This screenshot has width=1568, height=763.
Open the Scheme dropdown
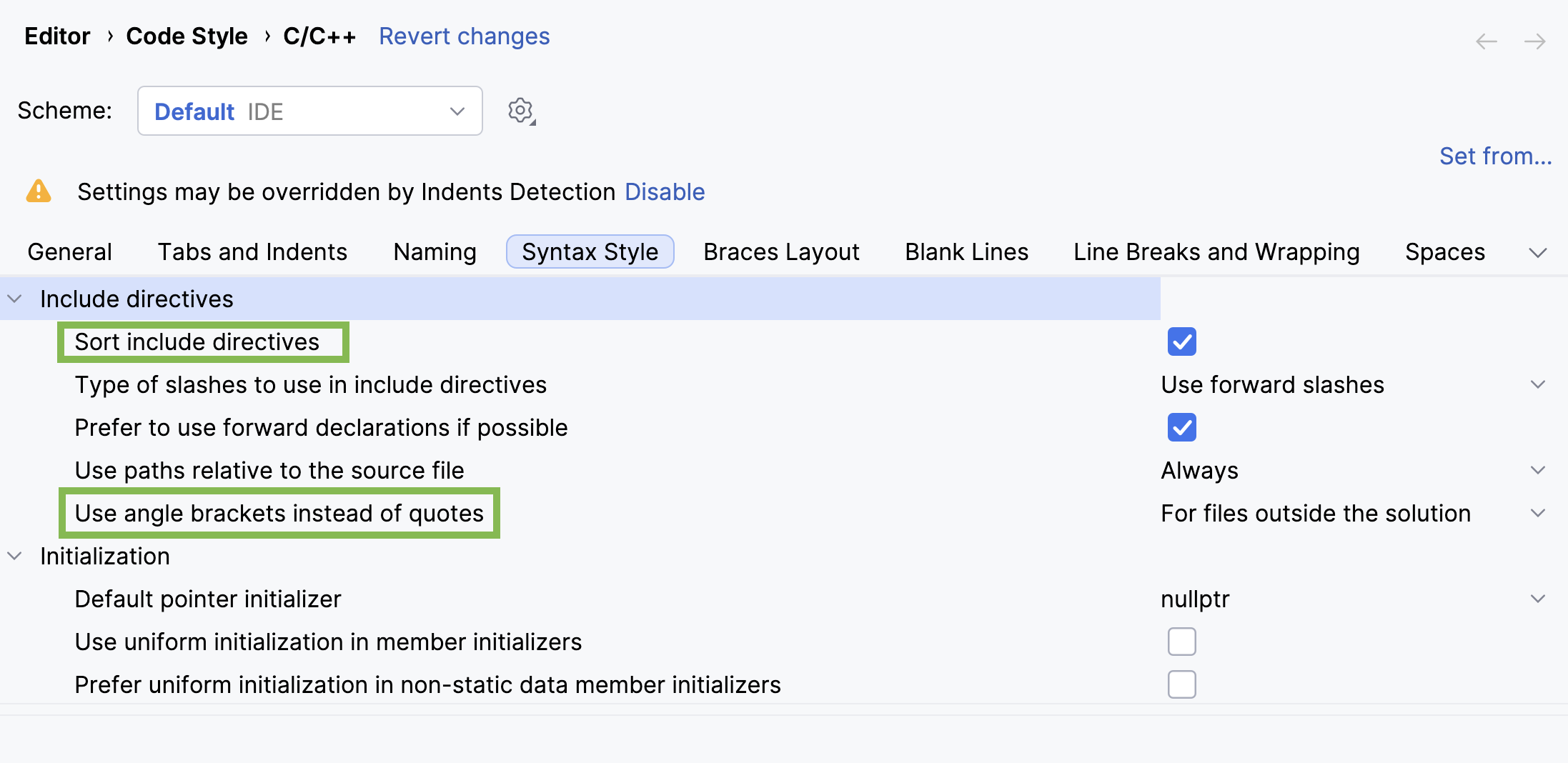coord(310,111)
